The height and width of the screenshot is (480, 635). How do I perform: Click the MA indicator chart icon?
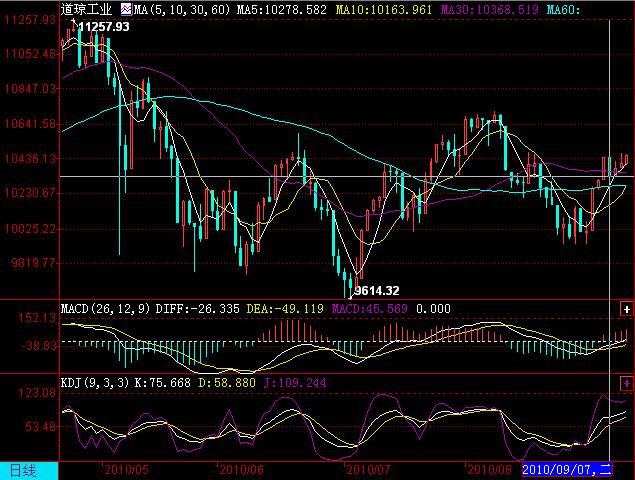[x=126, y=9]
